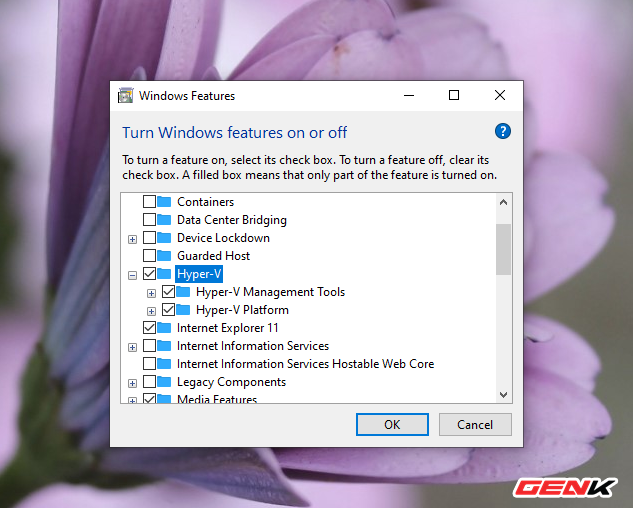Screen dimensions: 633x508
Task: Click the Windows Features title bar icon
Action: tap(125, 96)
